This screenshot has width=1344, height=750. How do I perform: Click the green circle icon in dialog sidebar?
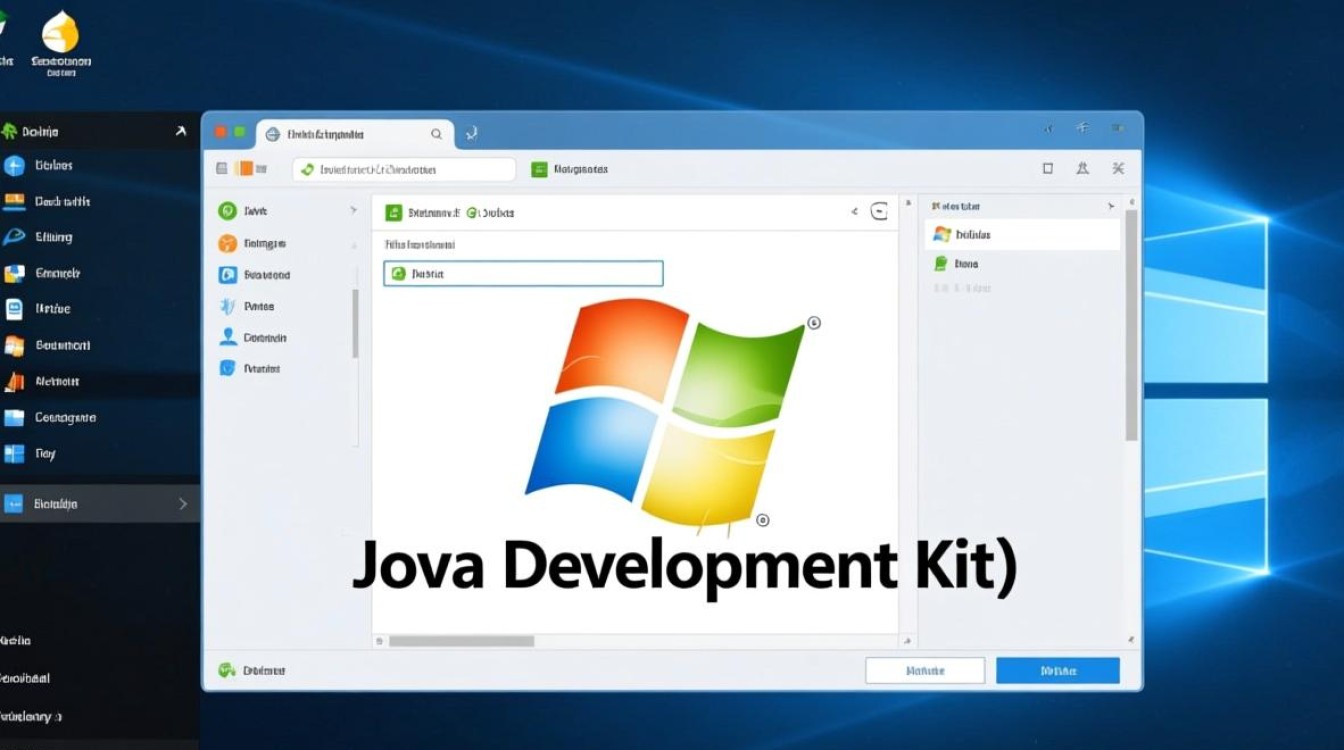[x=227, y=211]
